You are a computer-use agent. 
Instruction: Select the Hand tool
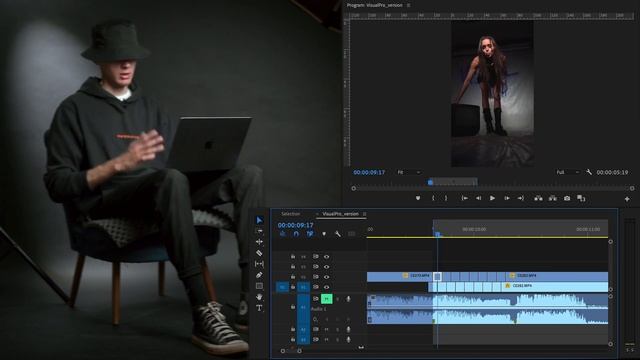[259, 297]
